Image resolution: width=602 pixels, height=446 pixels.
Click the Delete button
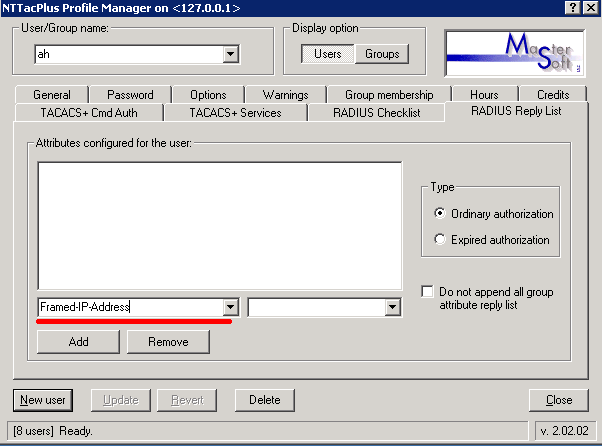pyautogui.click(x=265, y=400)
